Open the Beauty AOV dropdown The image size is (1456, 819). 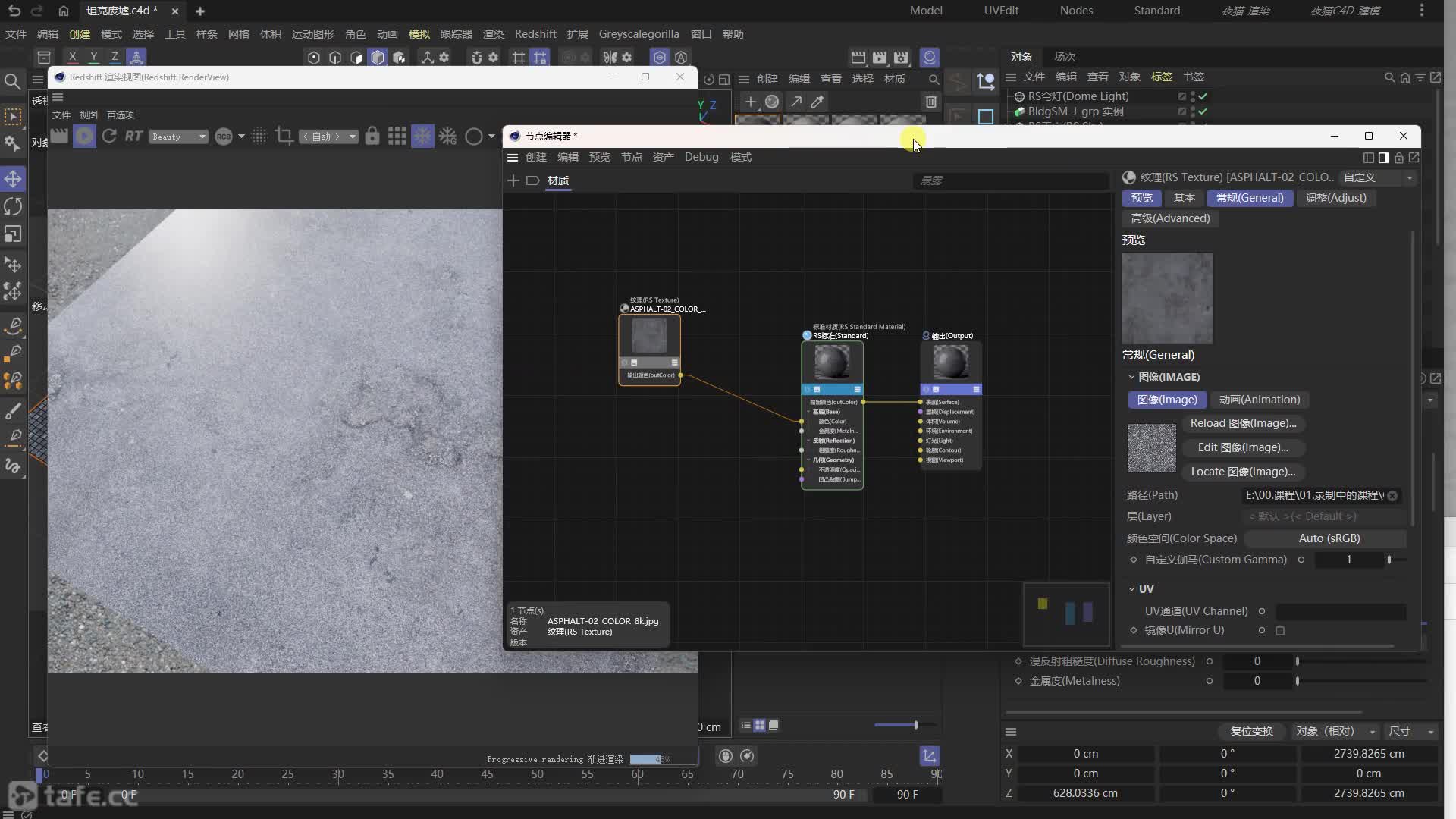point(178,136)
